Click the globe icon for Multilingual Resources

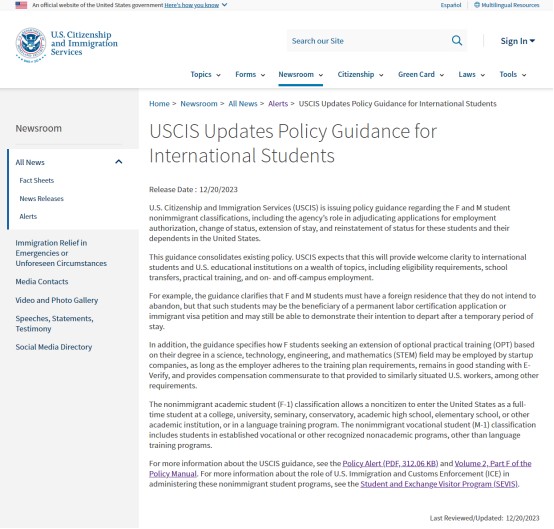[x=477, y=5]
